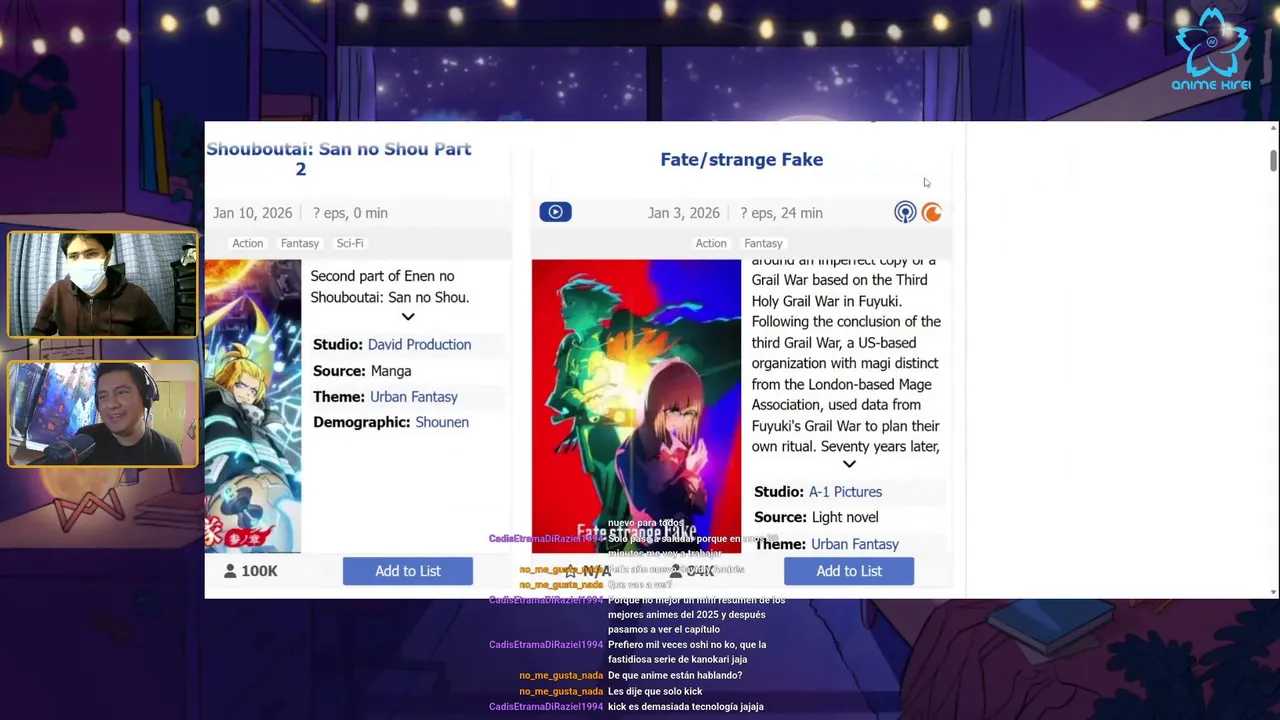Open the broadcast icon on Fate/strange Fake

point(905,212)
